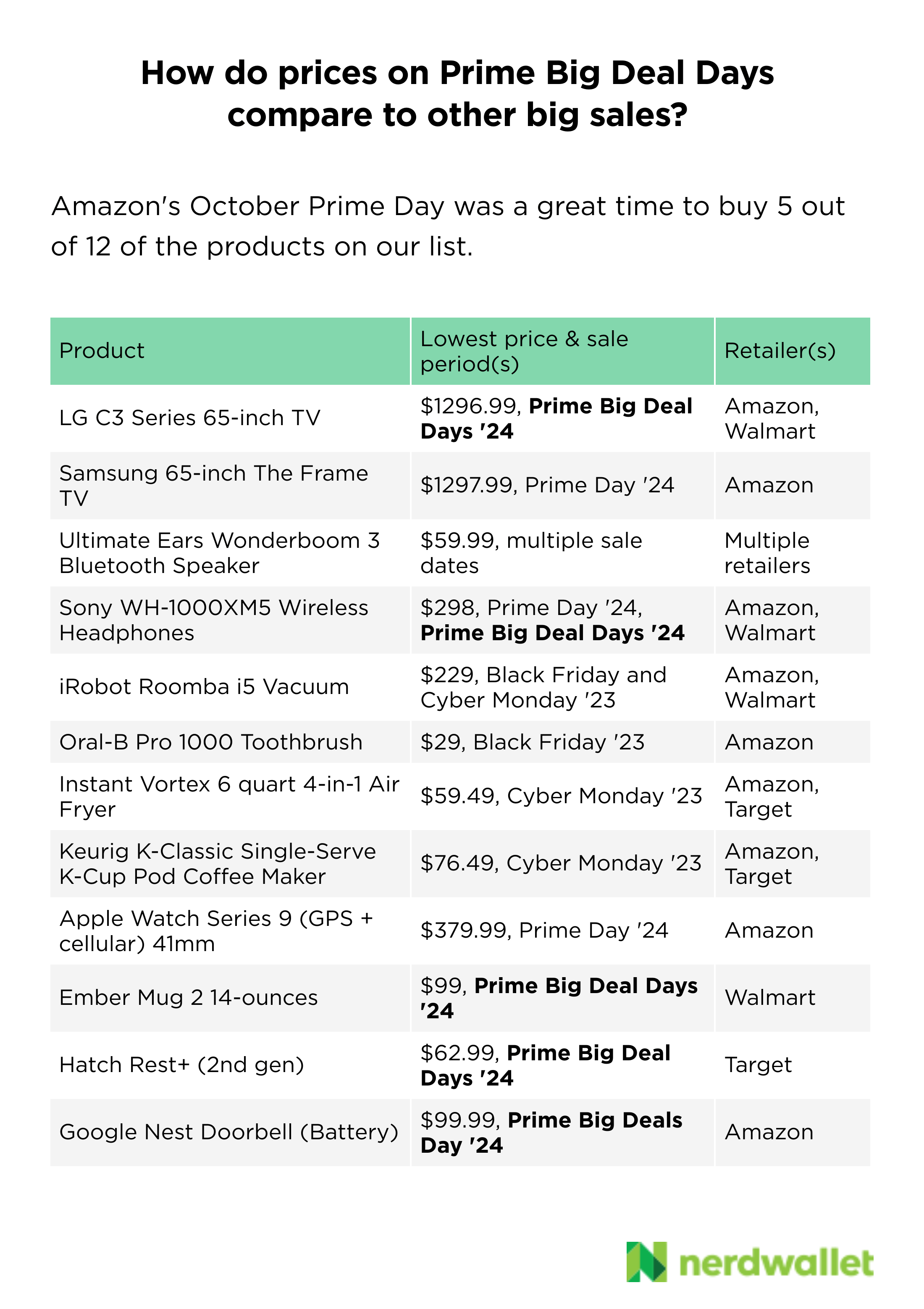Select the Lowest price & sale period(s) header
This screenshot has width=924, height=1309.
coord(524,351)
